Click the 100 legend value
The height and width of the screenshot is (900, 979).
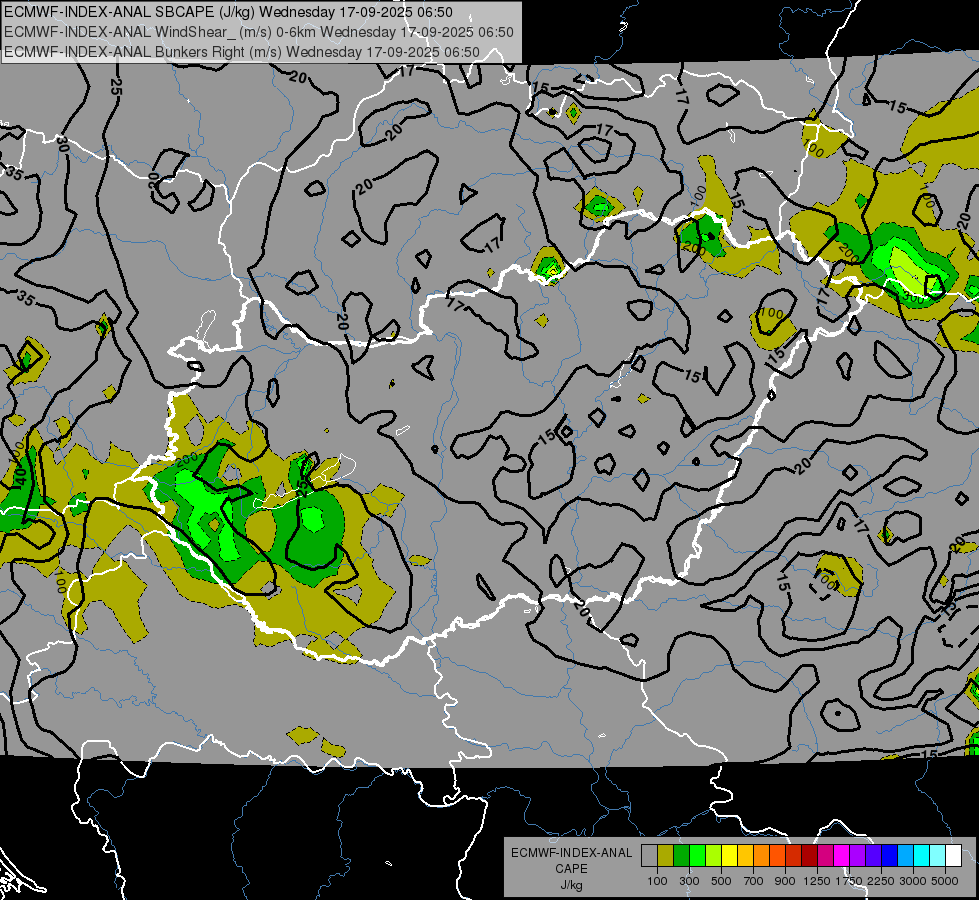[657, 881]
